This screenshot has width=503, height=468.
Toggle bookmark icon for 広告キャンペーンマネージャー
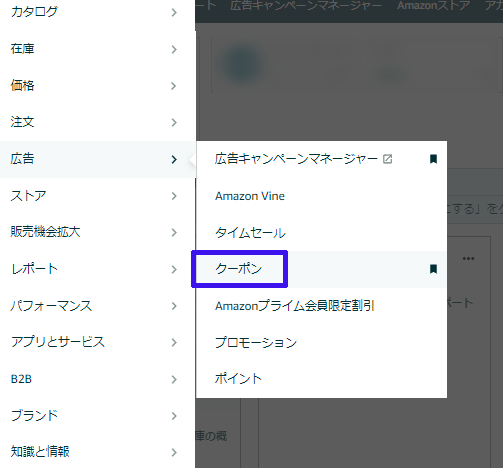[x=433, y=159]
